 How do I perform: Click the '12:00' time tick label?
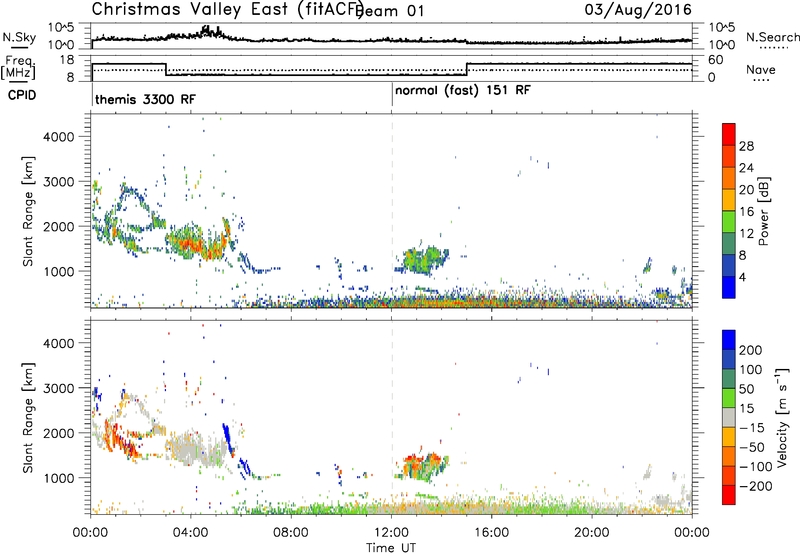(391, 533)
